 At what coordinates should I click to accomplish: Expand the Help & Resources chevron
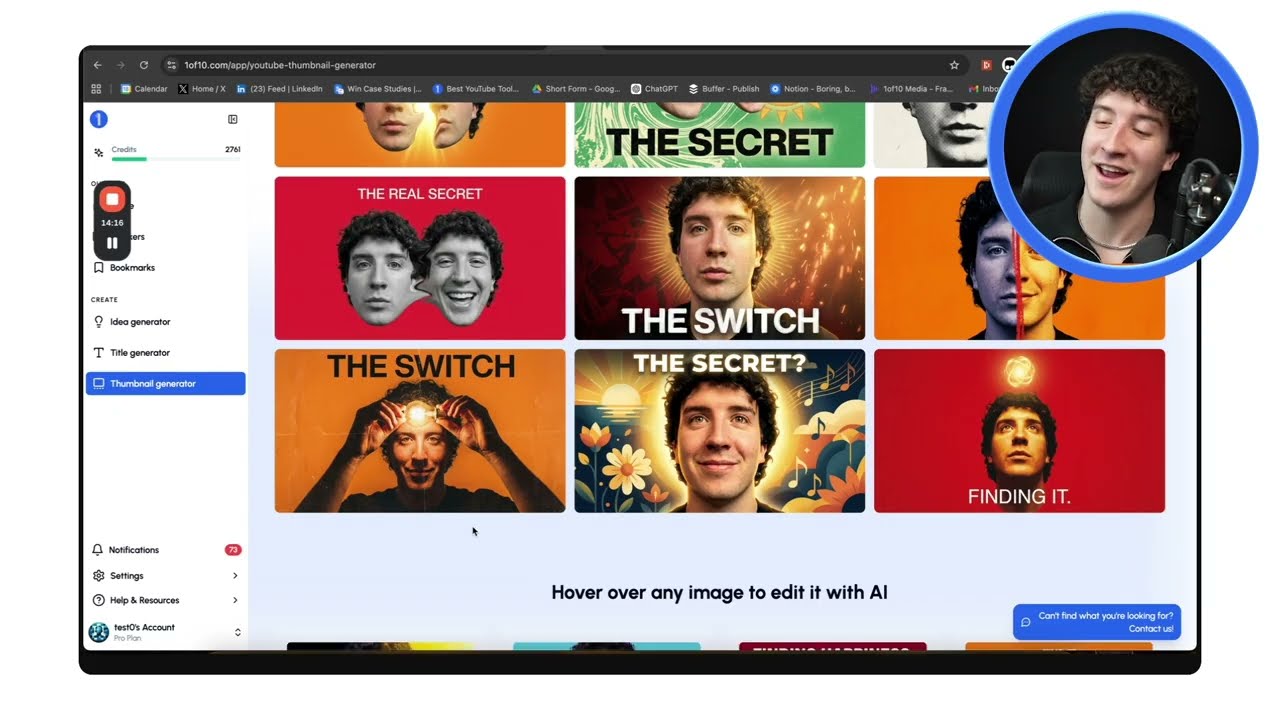pos(235,600)
